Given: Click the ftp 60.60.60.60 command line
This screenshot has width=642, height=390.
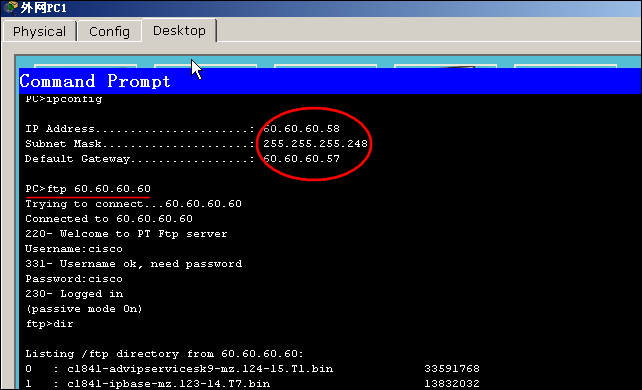Looking at the screenshot, I should tap(88, 189).
